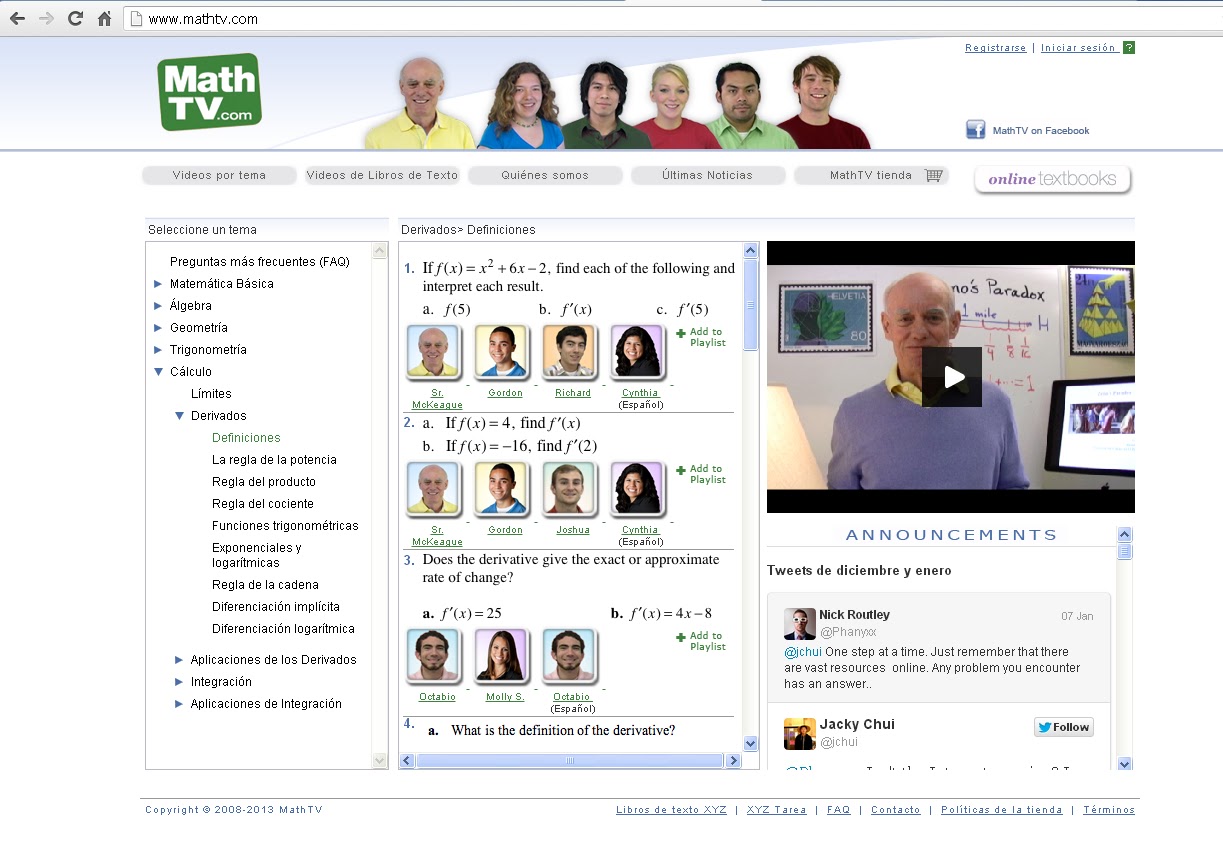The height and width of the screenshot is (863, 1223).
Task: Open Sr. McKeague's video thumbnail for problem 1
Action: tap(435, 352)
